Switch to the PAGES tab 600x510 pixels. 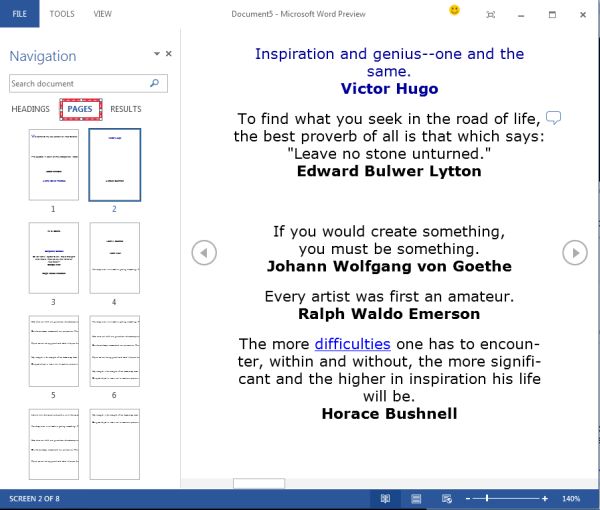coord(80,109)
